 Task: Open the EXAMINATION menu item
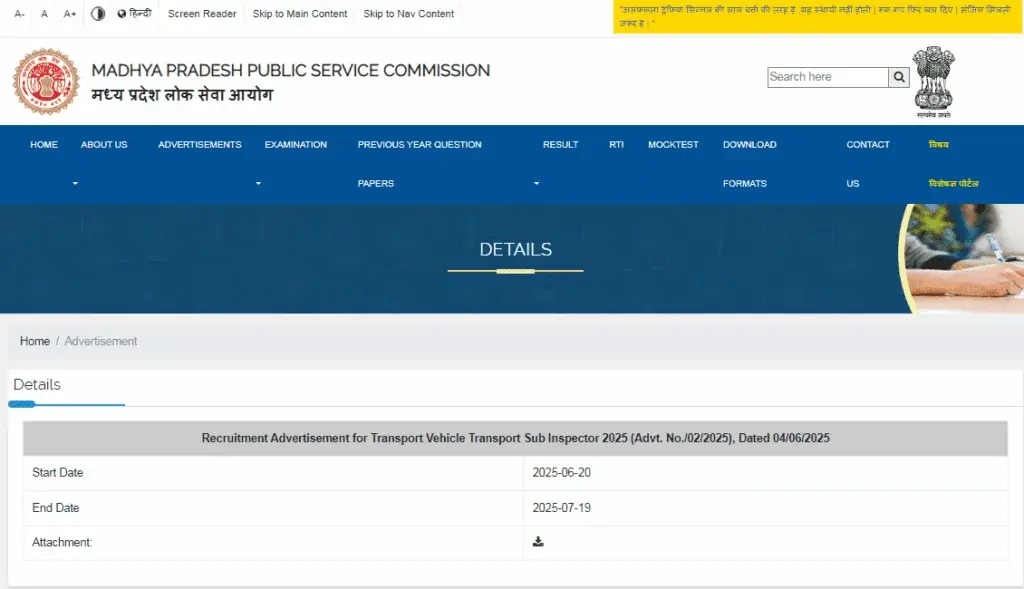point(296,144)
